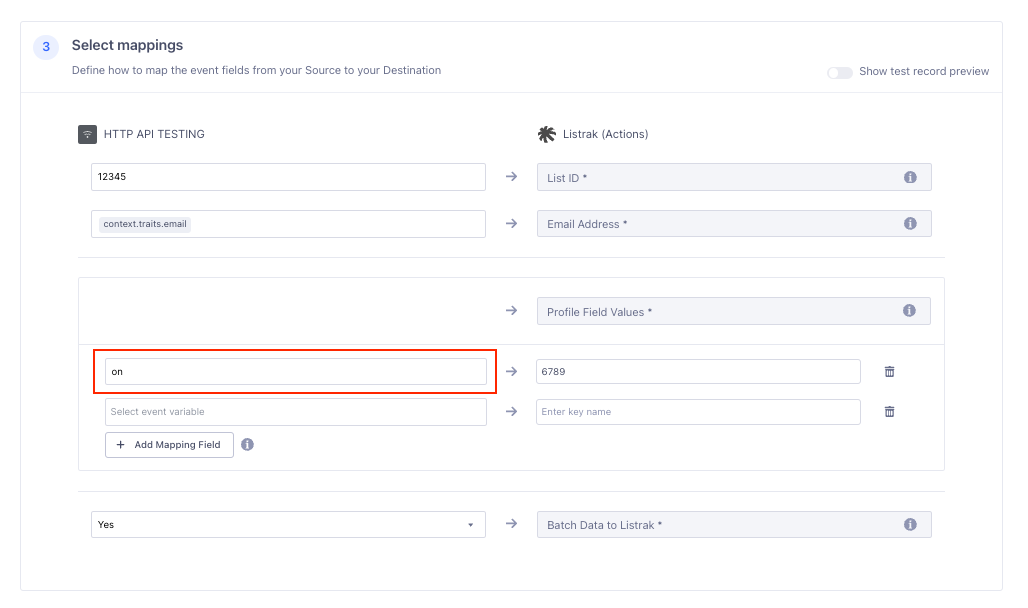This screenshot has height=608, width=1028.
Task: Click the Listrak (Actions) destination icon
Action: (x=546, y=133)
